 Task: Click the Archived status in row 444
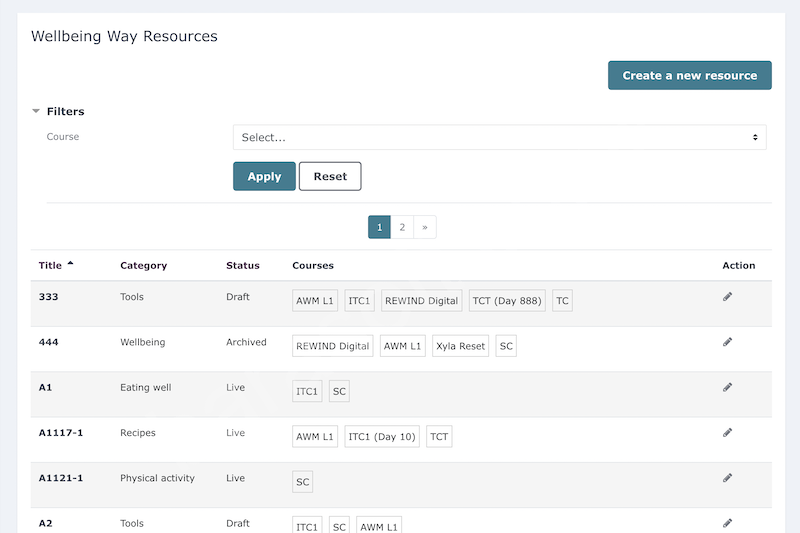(x=246, y=342)
